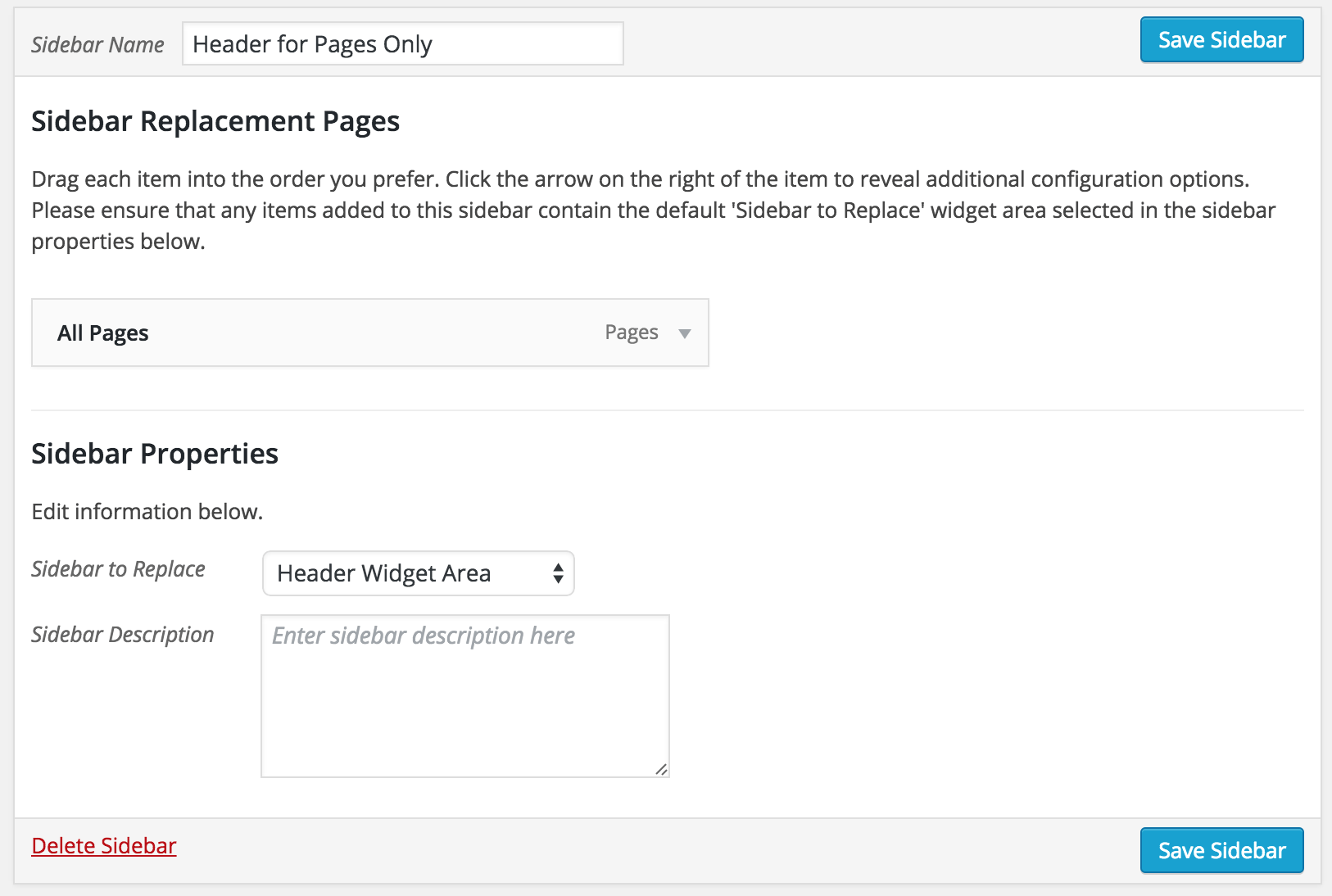Image resolution: width=1332 pixels, height=896 pixels.
Task: Focus the Sidebar Description textarea
Action: tap(465, 696)
